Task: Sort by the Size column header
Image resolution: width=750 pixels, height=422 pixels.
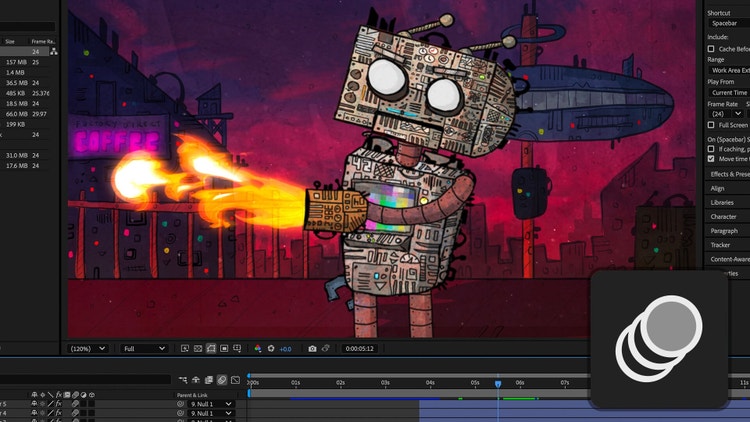Action: pyautogui.click(x=10, y=42)
